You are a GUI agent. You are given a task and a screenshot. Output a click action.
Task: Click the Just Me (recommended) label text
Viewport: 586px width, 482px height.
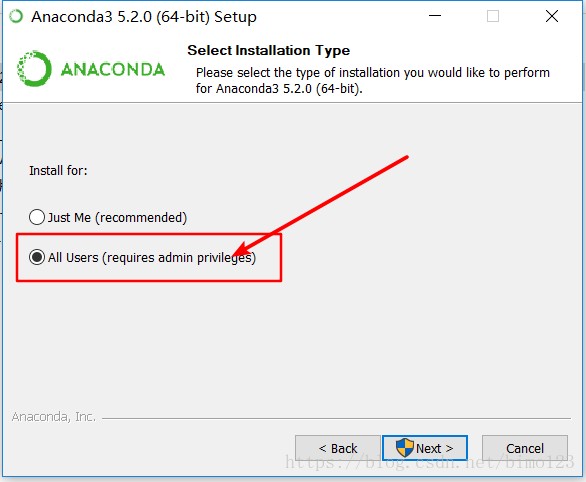(x=117, y=217)
